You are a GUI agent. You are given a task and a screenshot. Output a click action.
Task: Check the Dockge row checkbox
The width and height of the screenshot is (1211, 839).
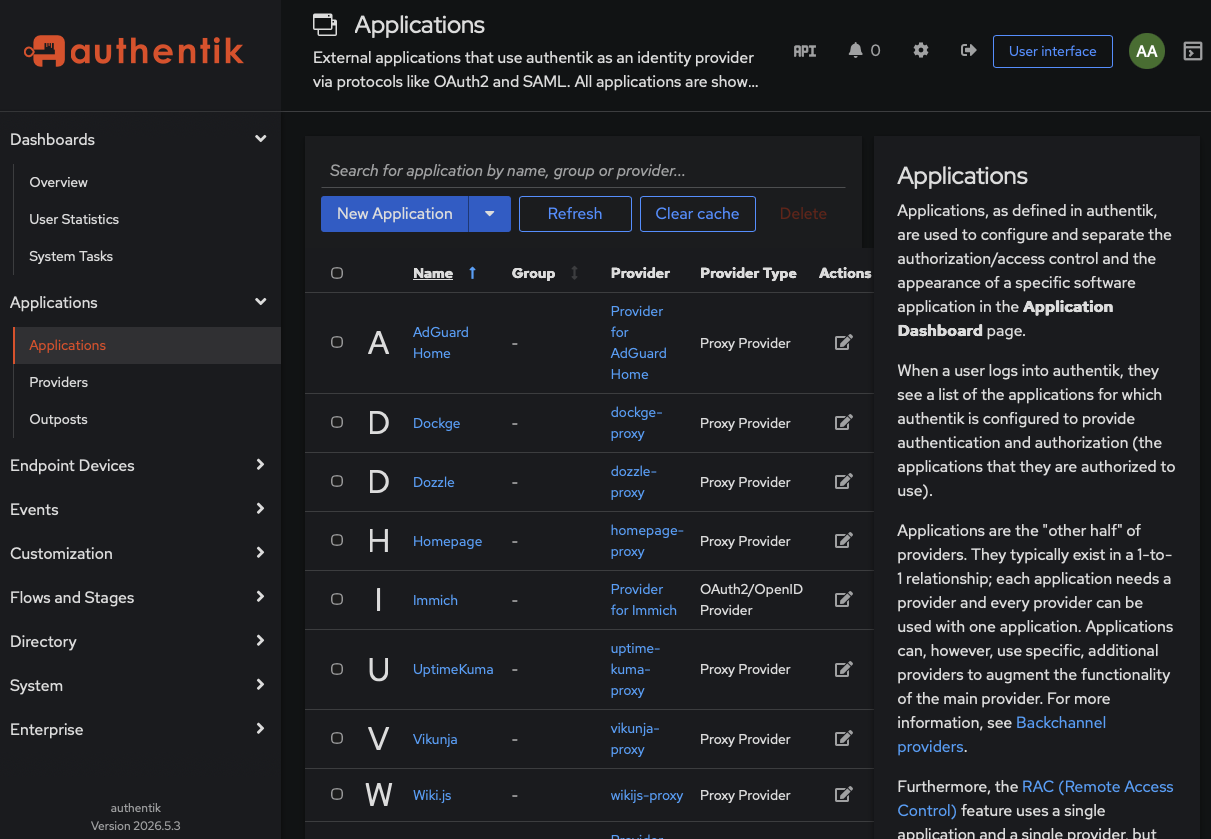337,422
